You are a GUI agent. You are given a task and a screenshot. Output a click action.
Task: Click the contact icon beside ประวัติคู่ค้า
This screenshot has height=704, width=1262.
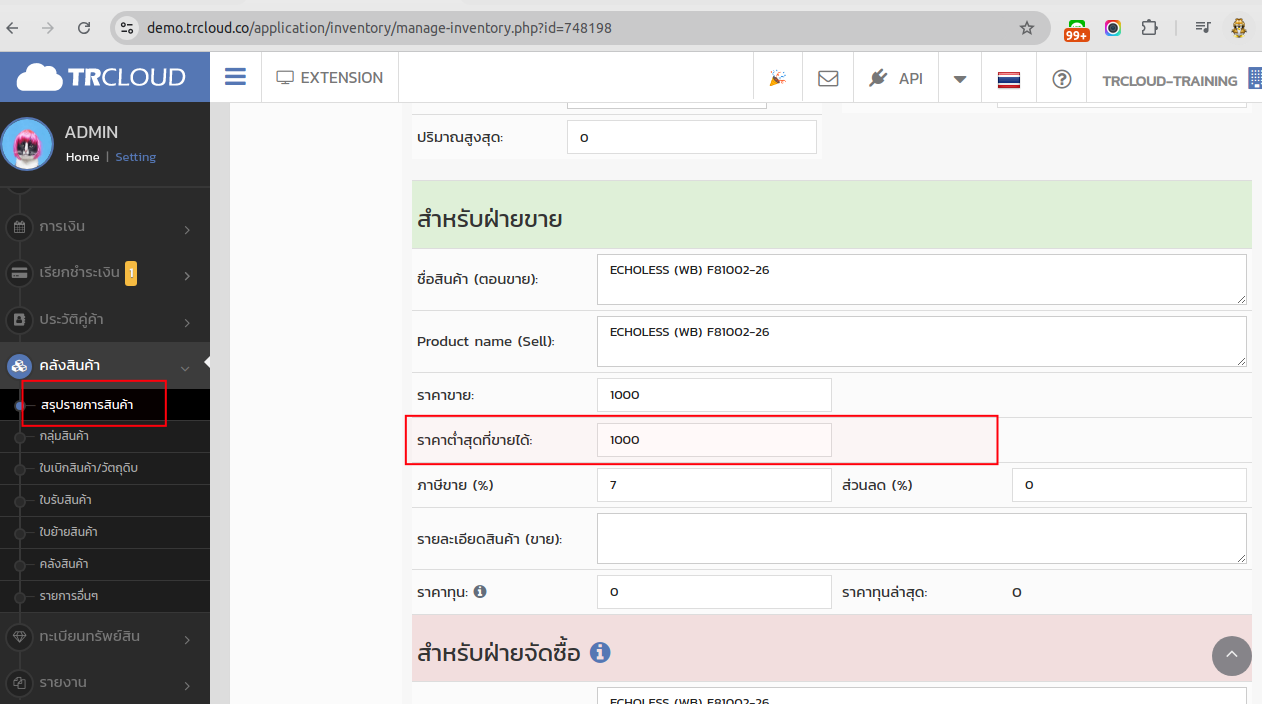[x=19, y=320]
